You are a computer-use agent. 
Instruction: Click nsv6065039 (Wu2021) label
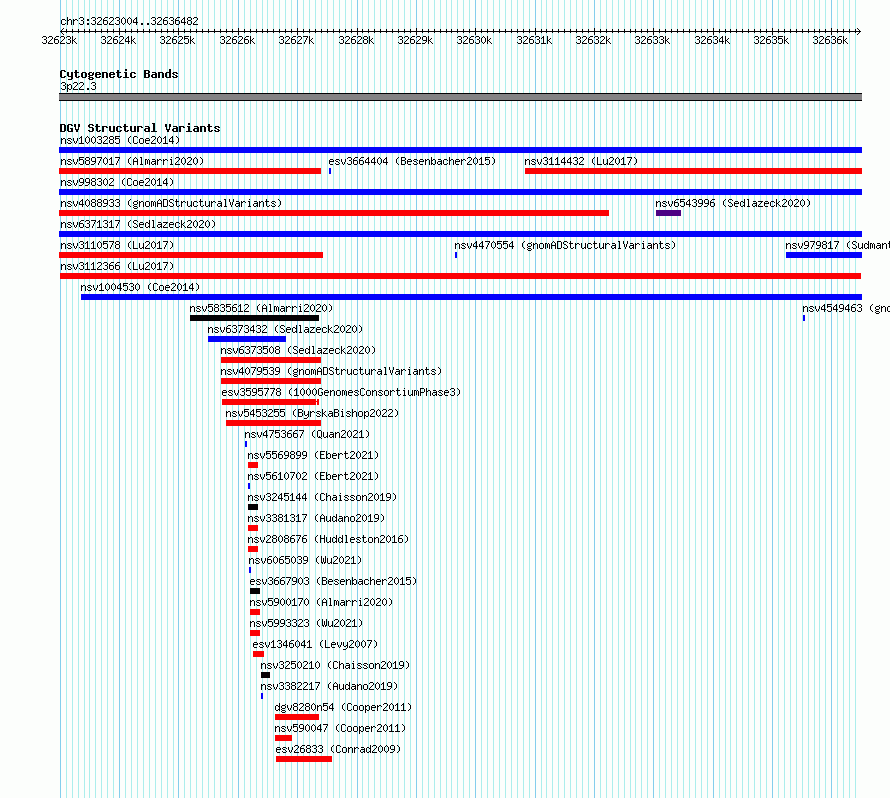pyautogui.click(x=305, y=560)
